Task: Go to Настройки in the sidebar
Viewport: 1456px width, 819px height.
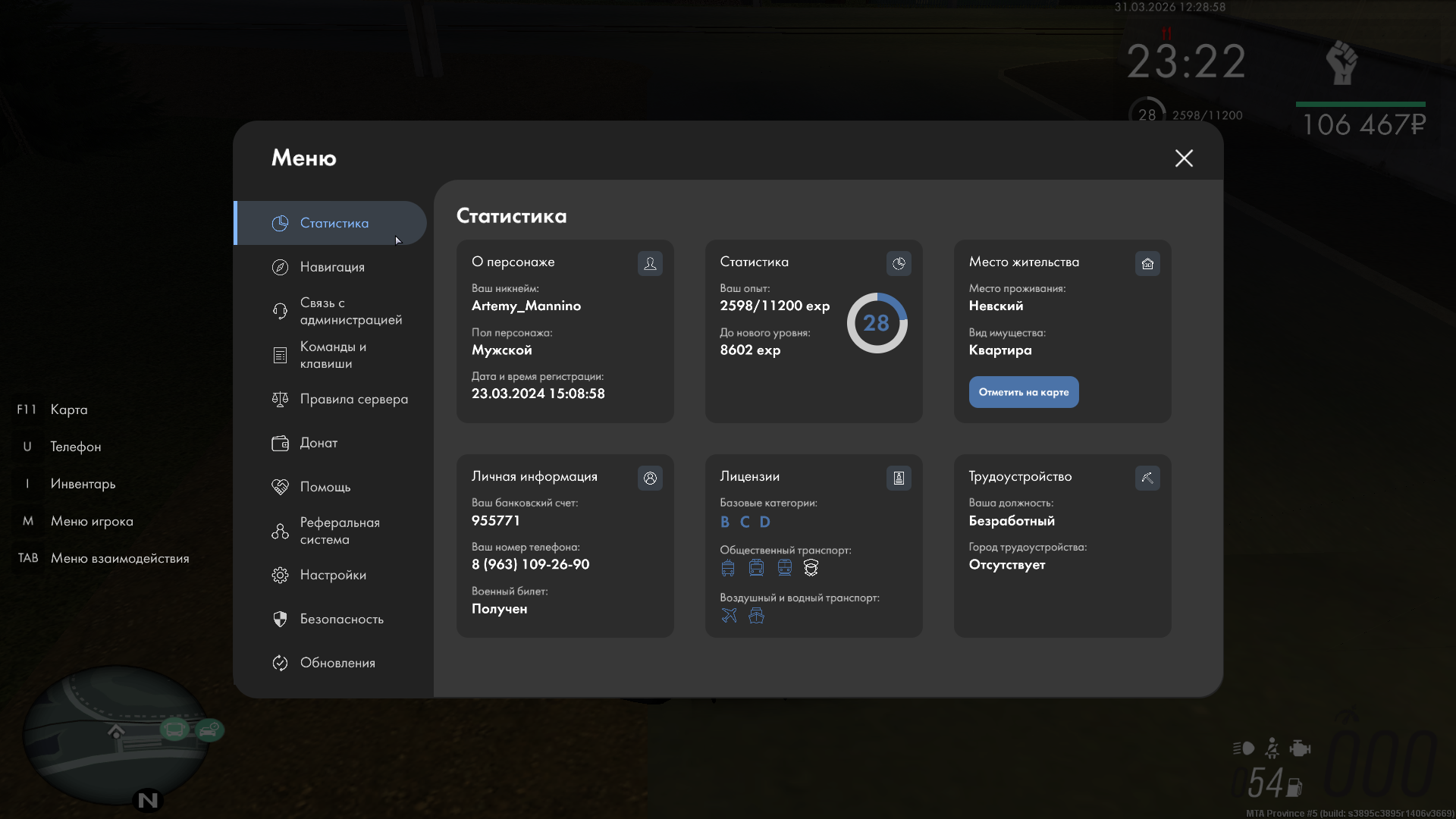Action: point(333,575)
